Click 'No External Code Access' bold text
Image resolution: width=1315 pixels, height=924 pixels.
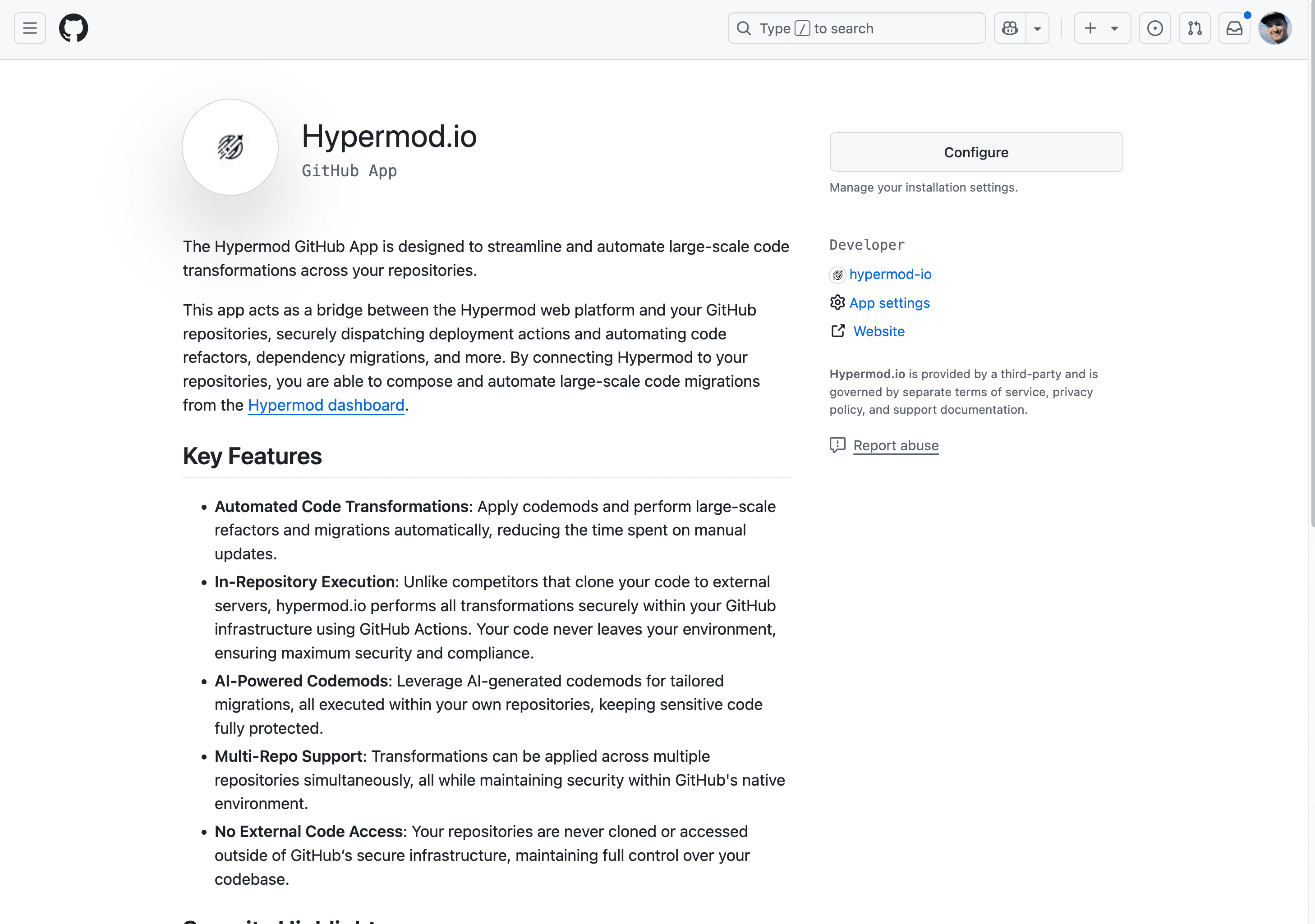[x=309, y=831]
